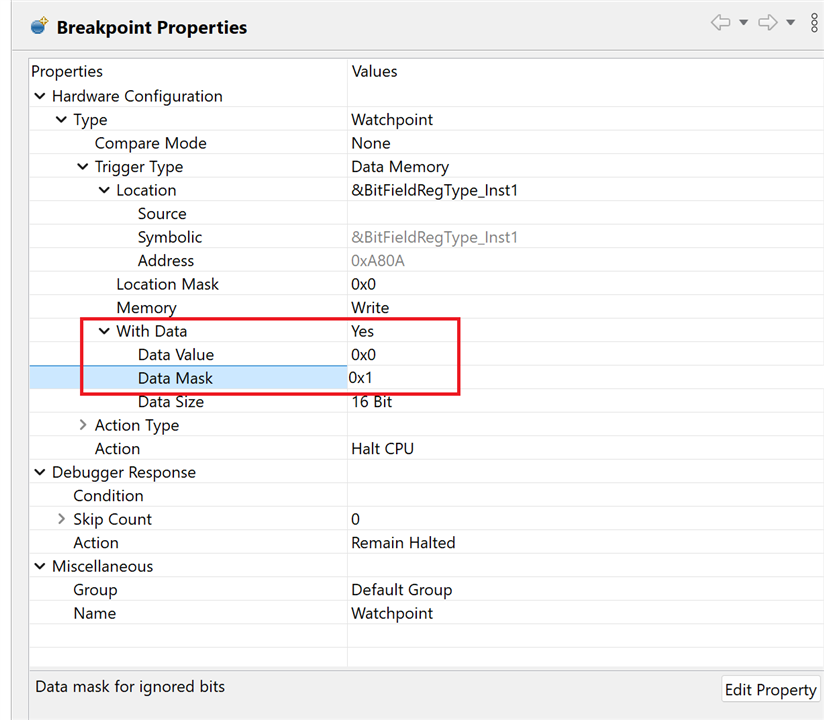Open the view menu (three dots)

point(814,23)
